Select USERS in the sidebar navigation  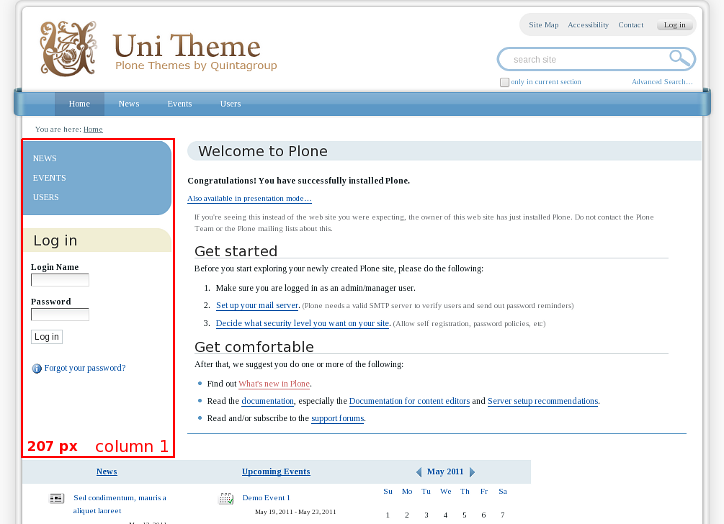coord(46,197)
